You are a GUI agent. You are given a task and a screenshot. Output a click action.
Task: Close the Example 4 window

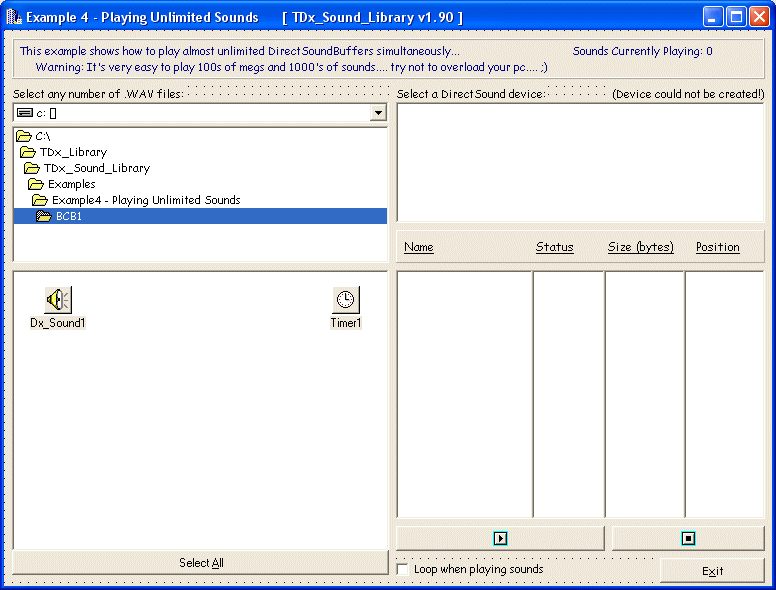(759, 17)
